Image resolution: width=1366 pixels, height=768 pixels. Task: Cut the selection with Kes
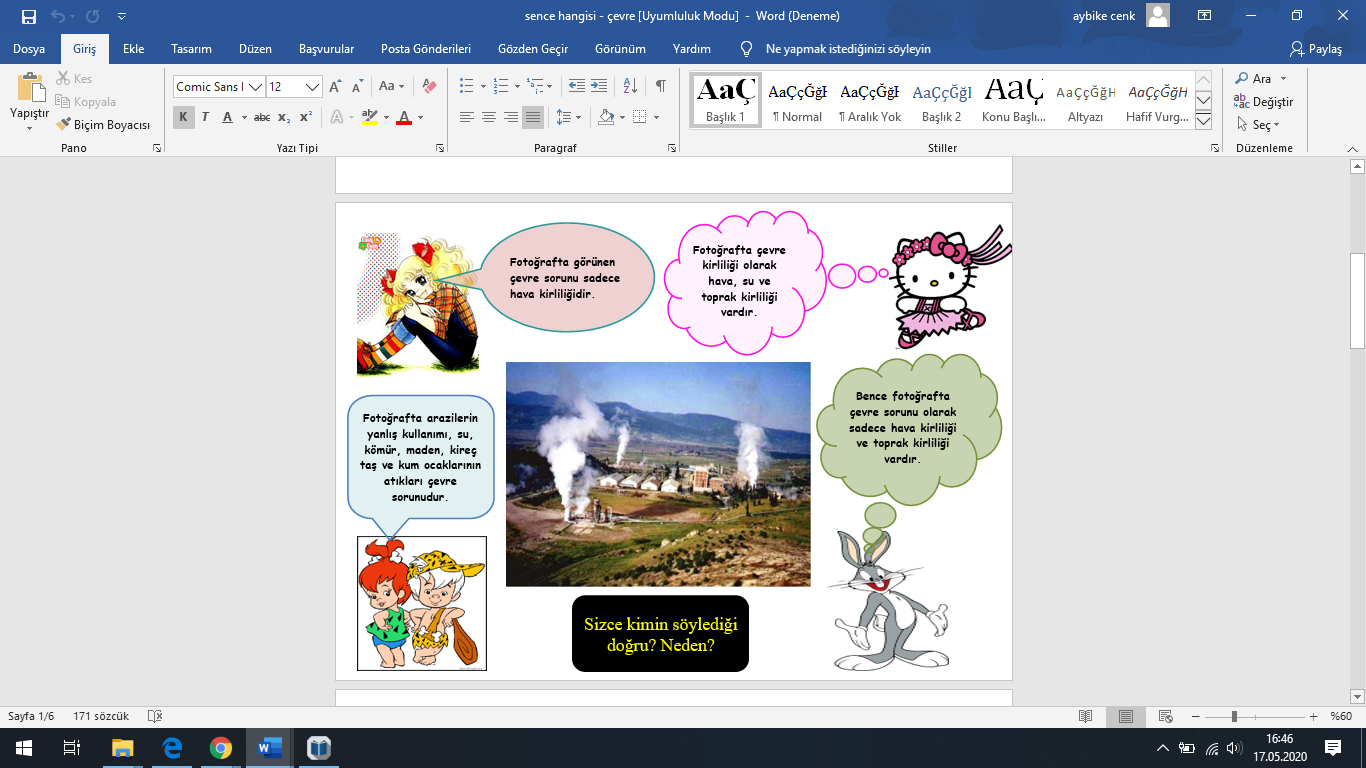tap(74, 79)
